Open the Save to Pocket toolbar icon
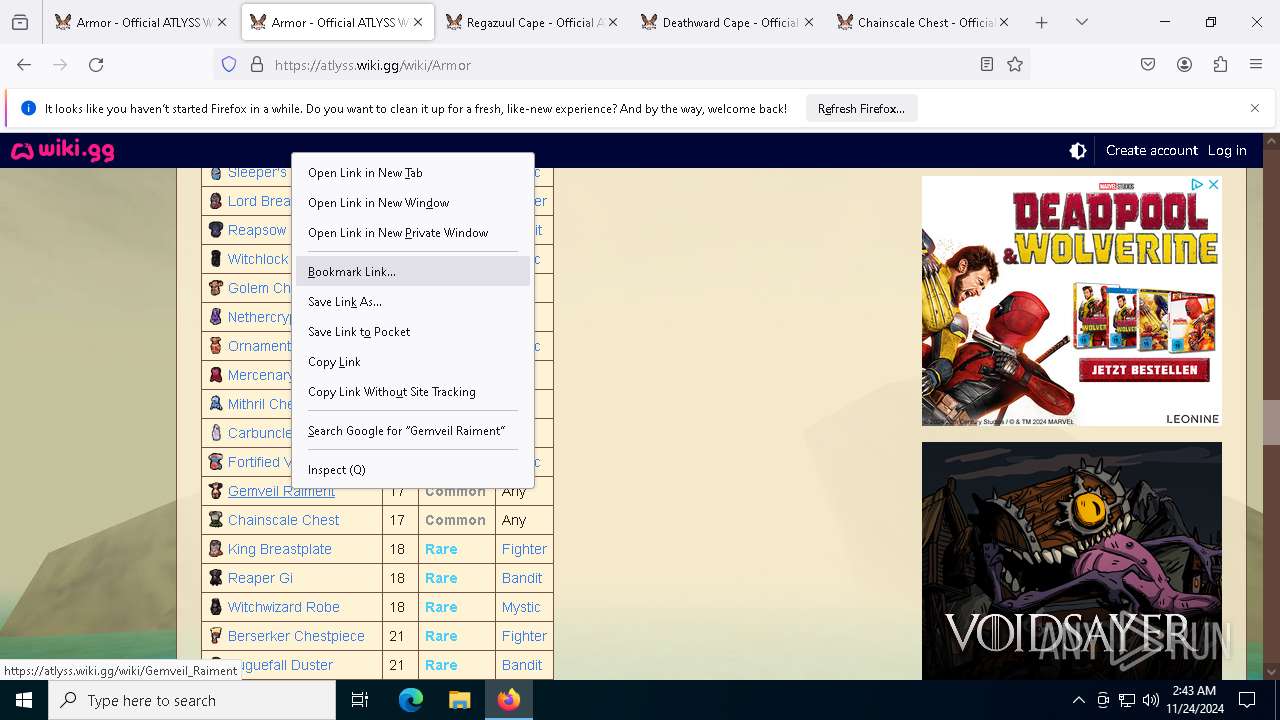This screenshot has height=720, width=1280. 1148,64
